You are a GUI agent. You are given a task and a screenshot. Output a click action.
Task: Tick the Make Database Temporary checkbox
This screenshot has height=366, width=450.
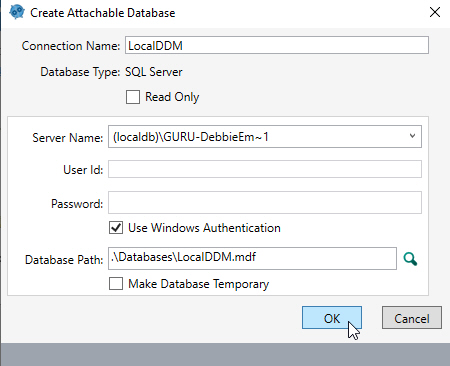116,284
